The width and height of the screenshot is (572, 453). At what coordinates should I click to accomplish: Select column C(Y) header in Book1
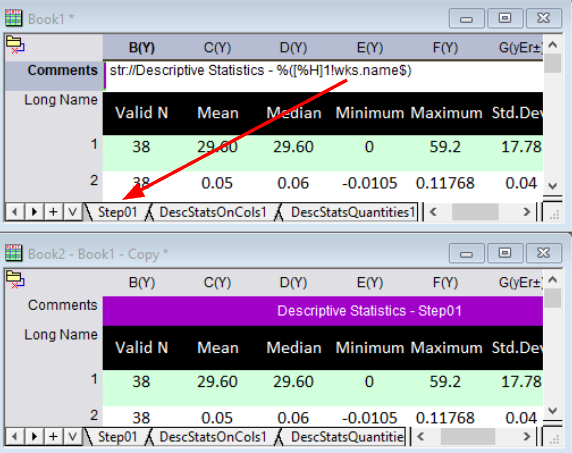[217, 47]
